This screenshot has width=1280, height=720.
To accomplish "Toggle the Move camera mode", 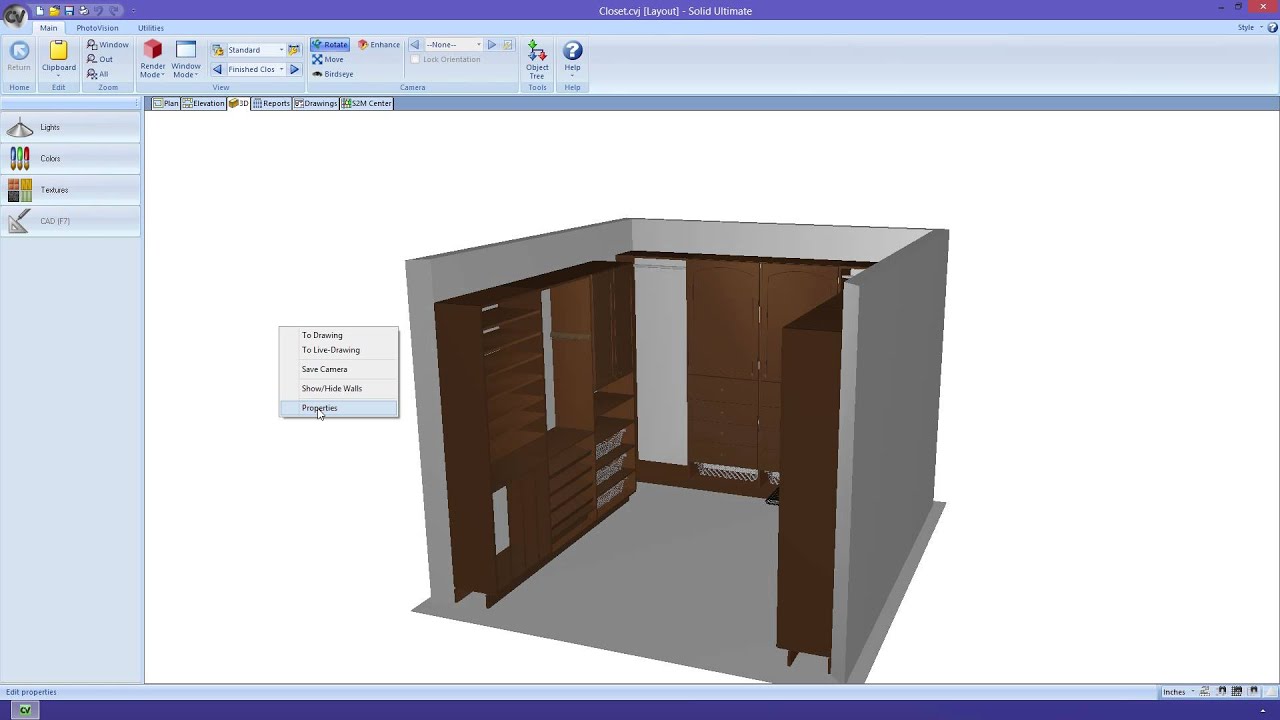I will [327, 59].
